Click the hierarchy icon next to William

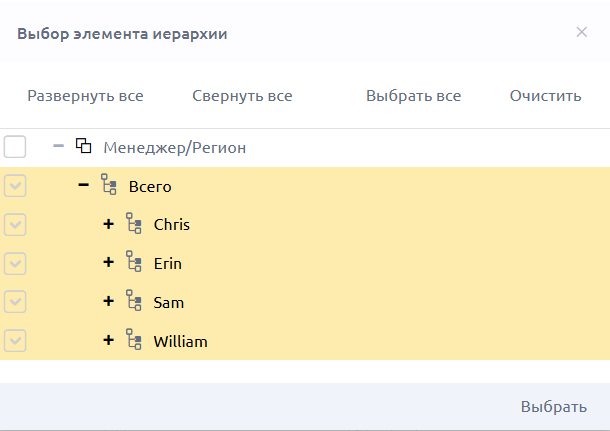click(134, 340)
